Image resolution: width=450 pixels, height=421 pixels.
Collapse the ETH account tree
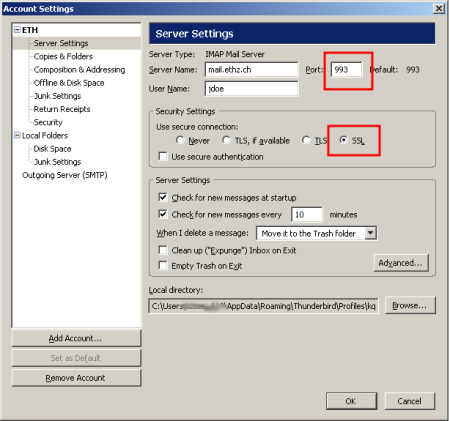(x=17, y=30)
